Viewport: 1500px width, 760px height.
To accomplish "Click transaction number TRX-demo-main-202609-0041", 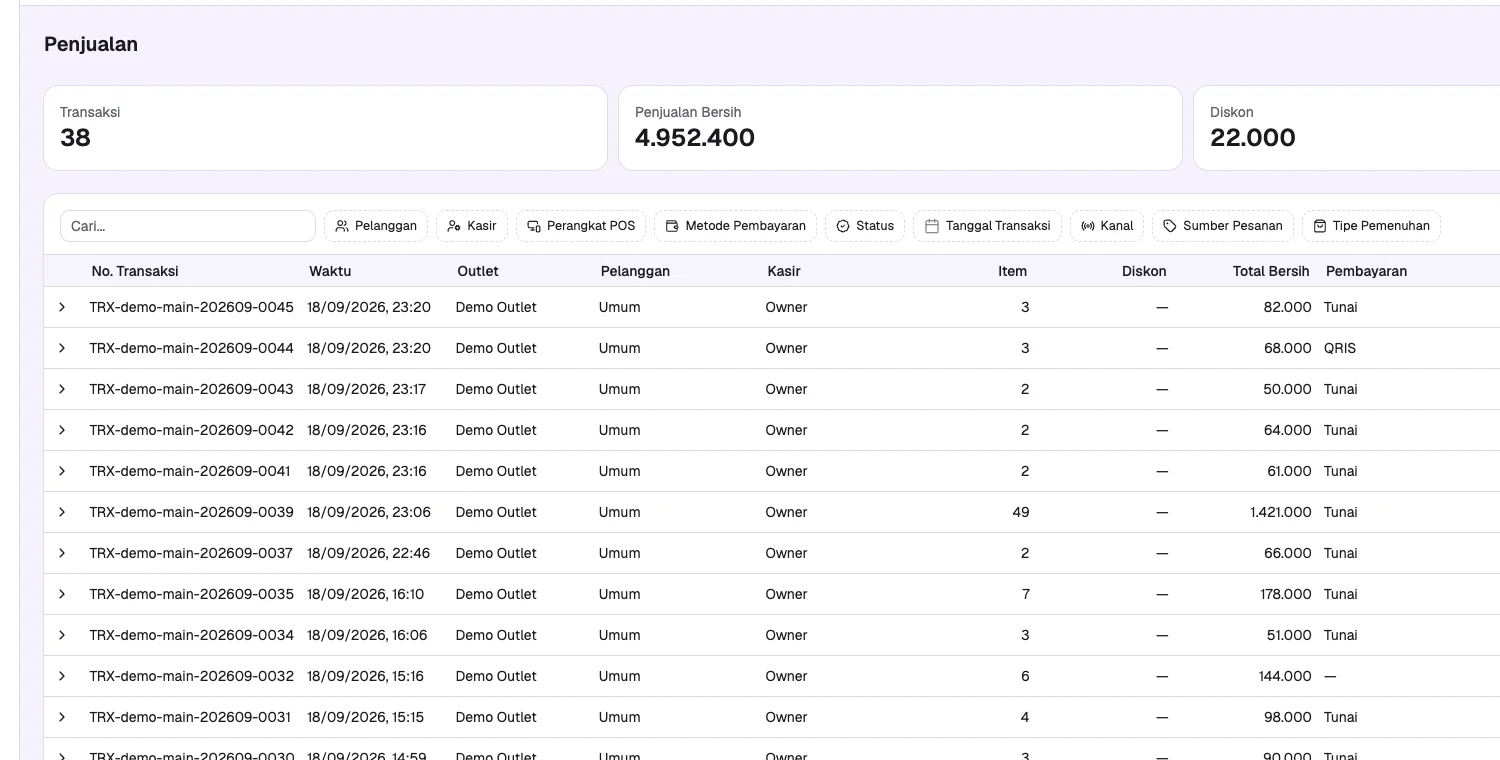I will [x=190, y=471].
